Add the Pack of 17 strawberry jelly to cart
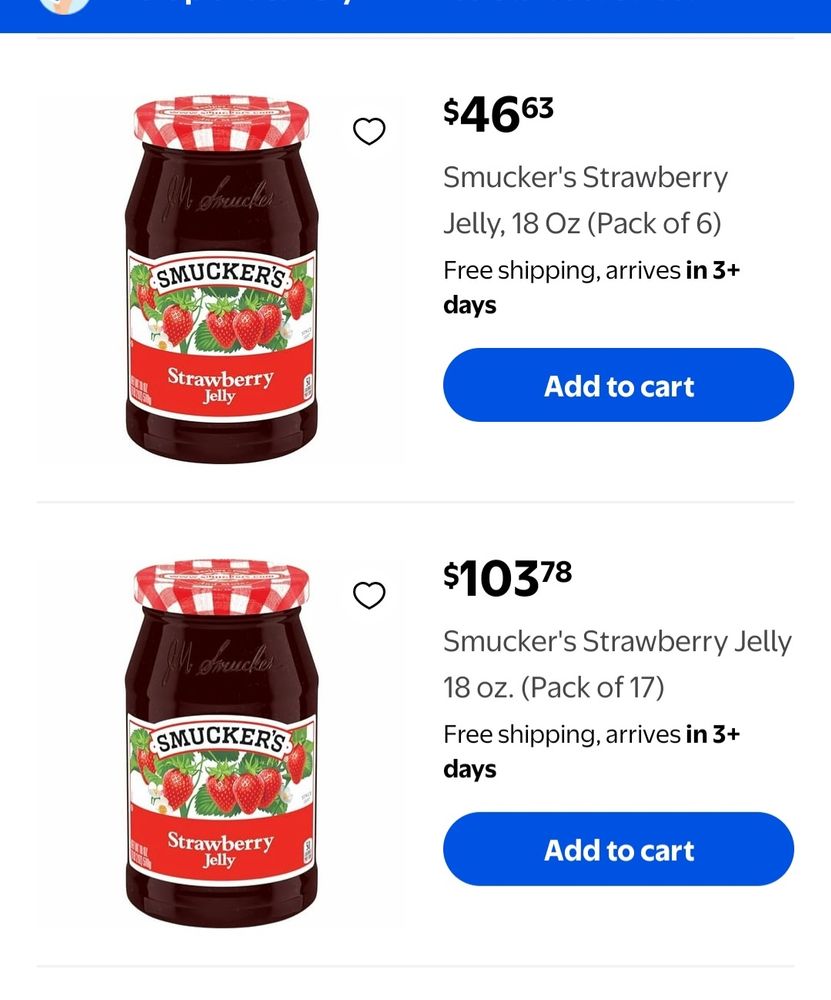 tap(618, 849)
